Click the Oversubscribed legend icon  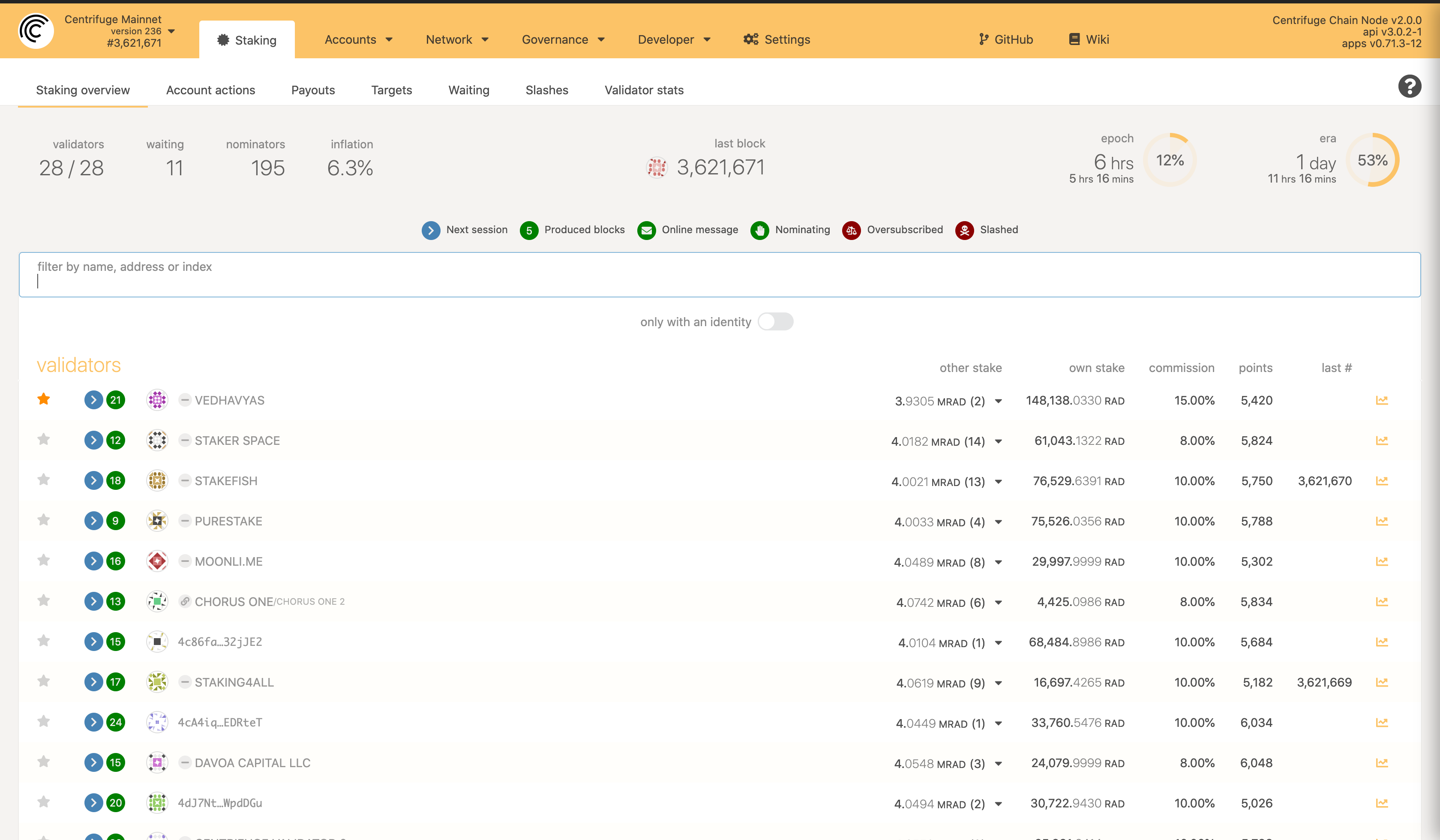point(851,230)
